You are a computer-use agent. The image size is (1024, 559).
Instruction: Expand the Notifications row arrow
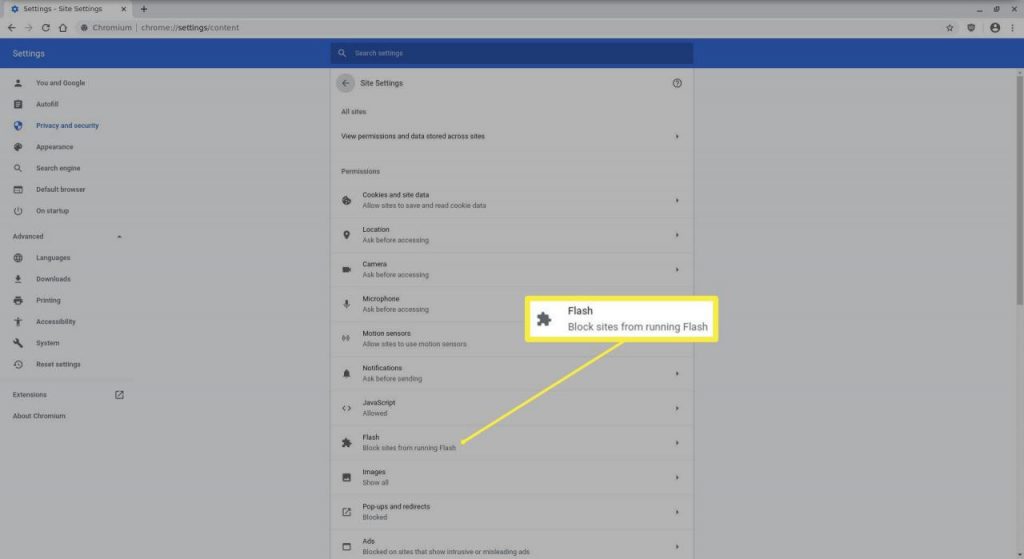[677, 373]
